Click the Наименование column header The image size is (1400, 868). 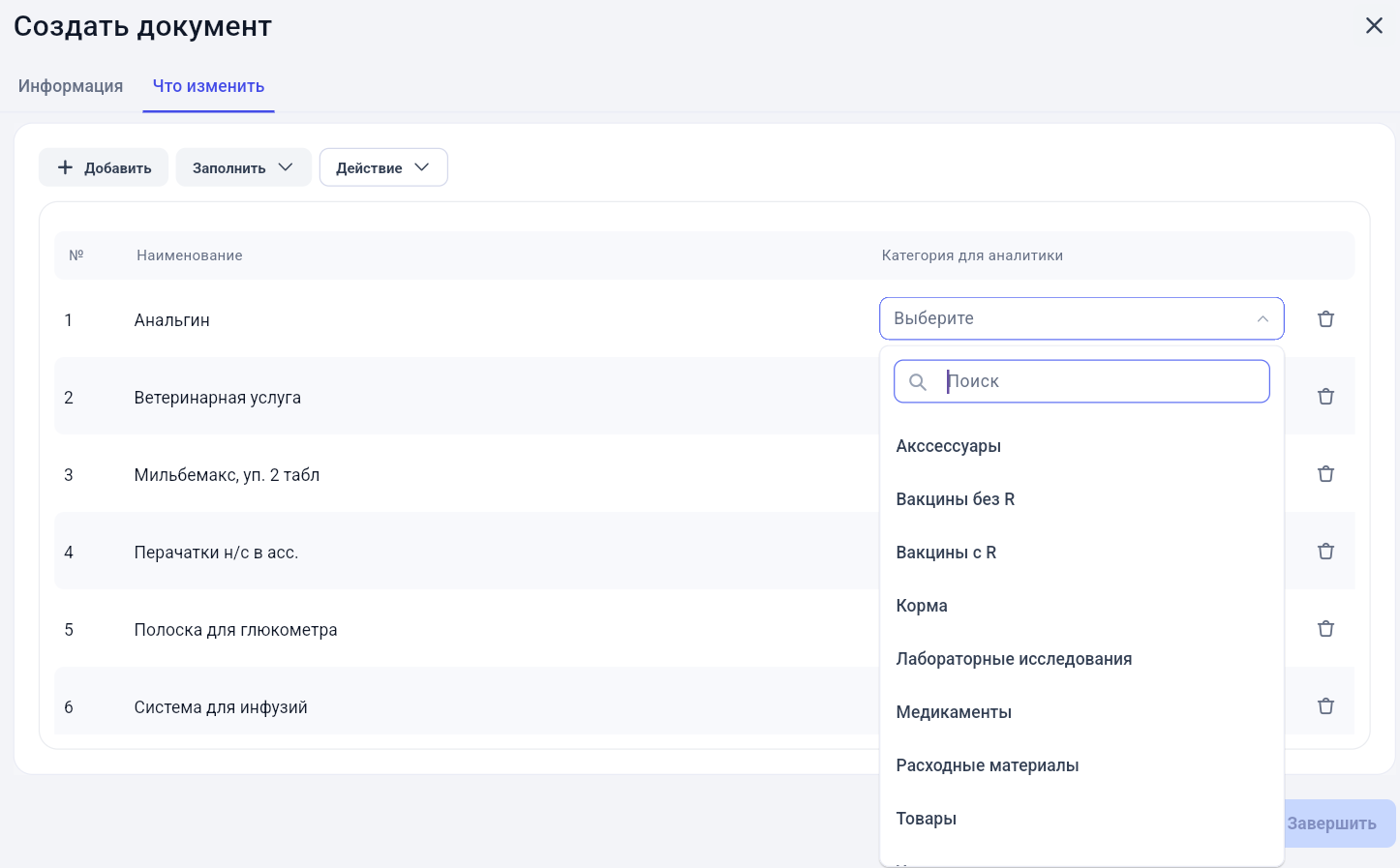tap(190, 255)
